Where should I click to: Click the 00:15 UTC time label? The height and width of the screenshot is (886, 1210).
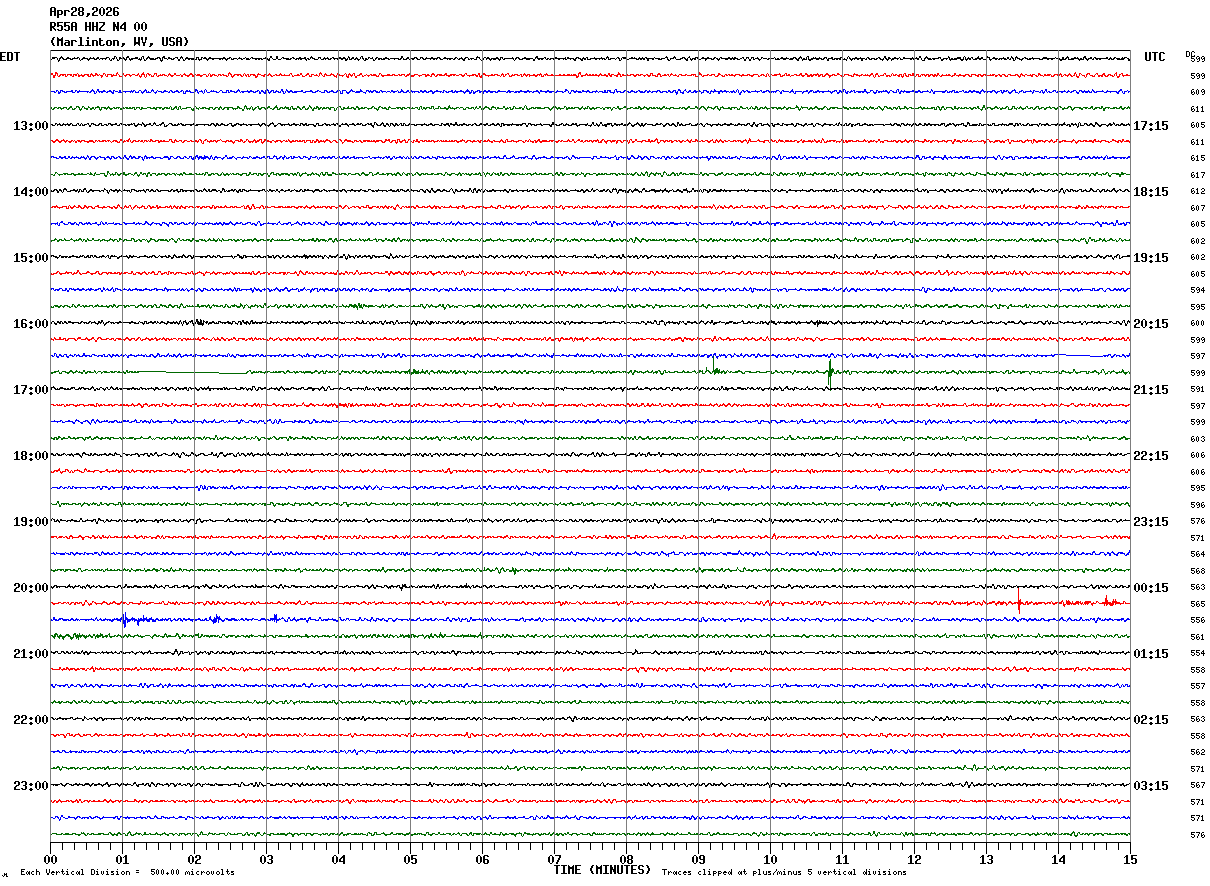1151,588
